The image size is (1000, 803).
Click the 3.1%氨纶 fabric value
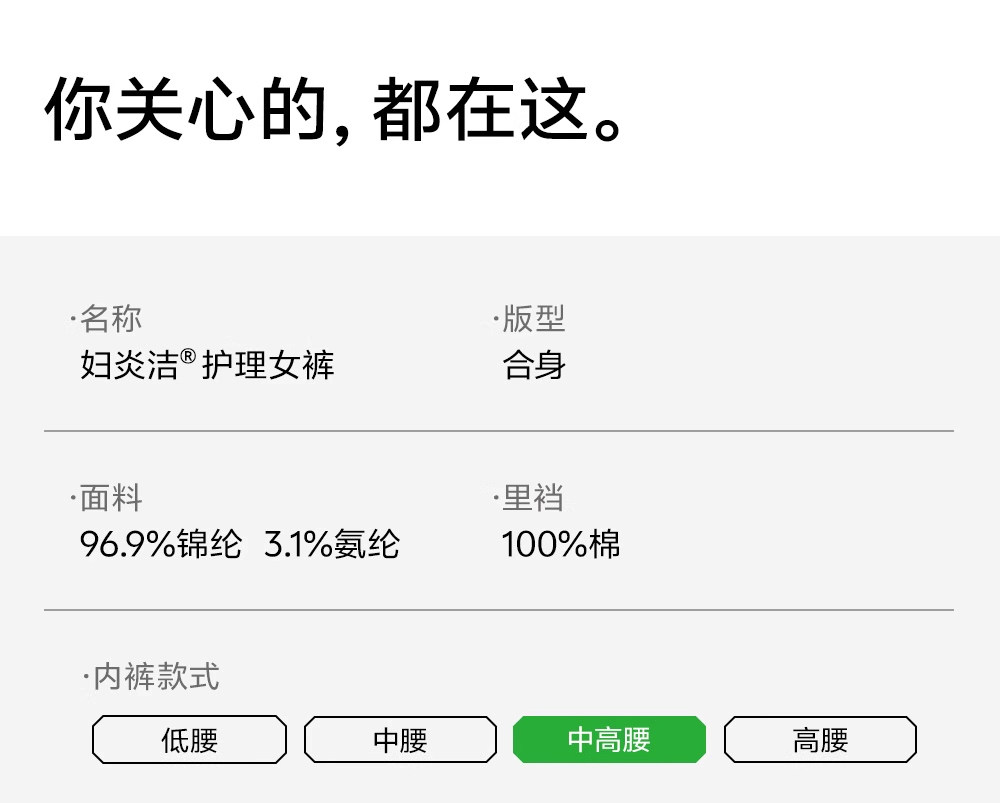tap(332, 545)
